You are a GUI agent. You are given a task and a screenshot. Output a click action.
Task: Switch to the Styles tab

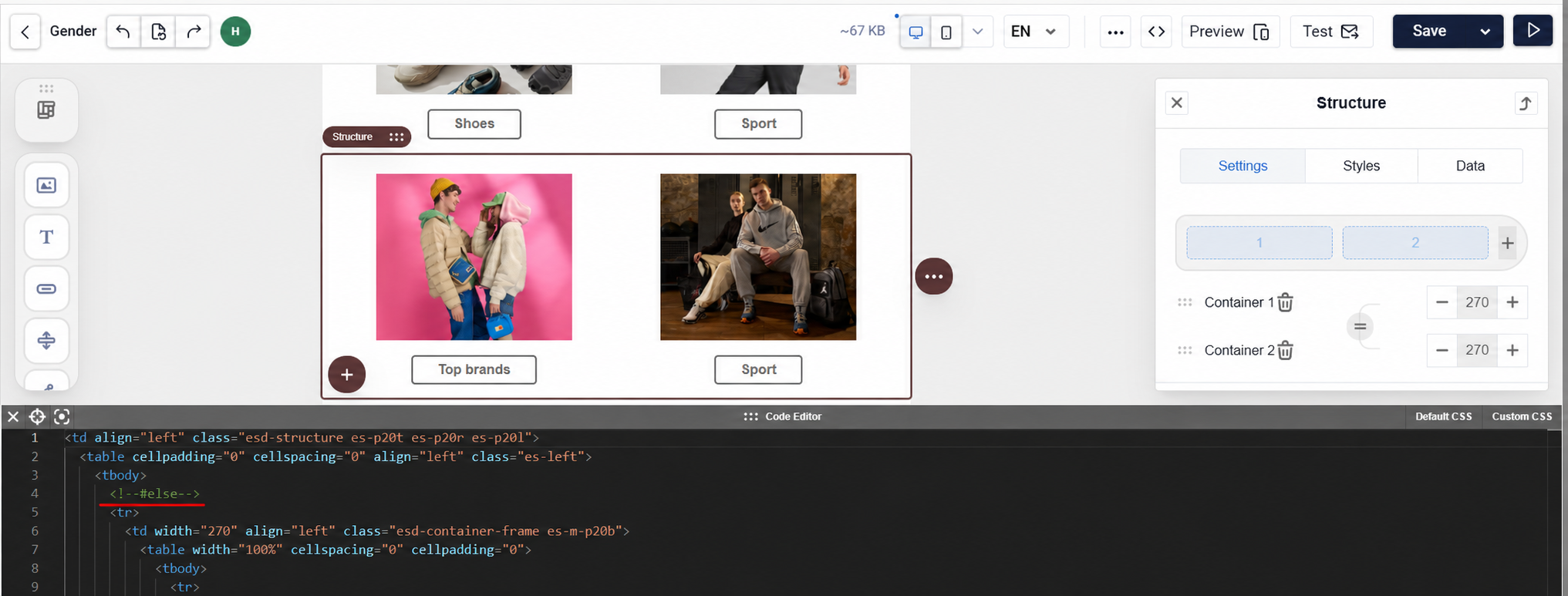(1361, 166)
